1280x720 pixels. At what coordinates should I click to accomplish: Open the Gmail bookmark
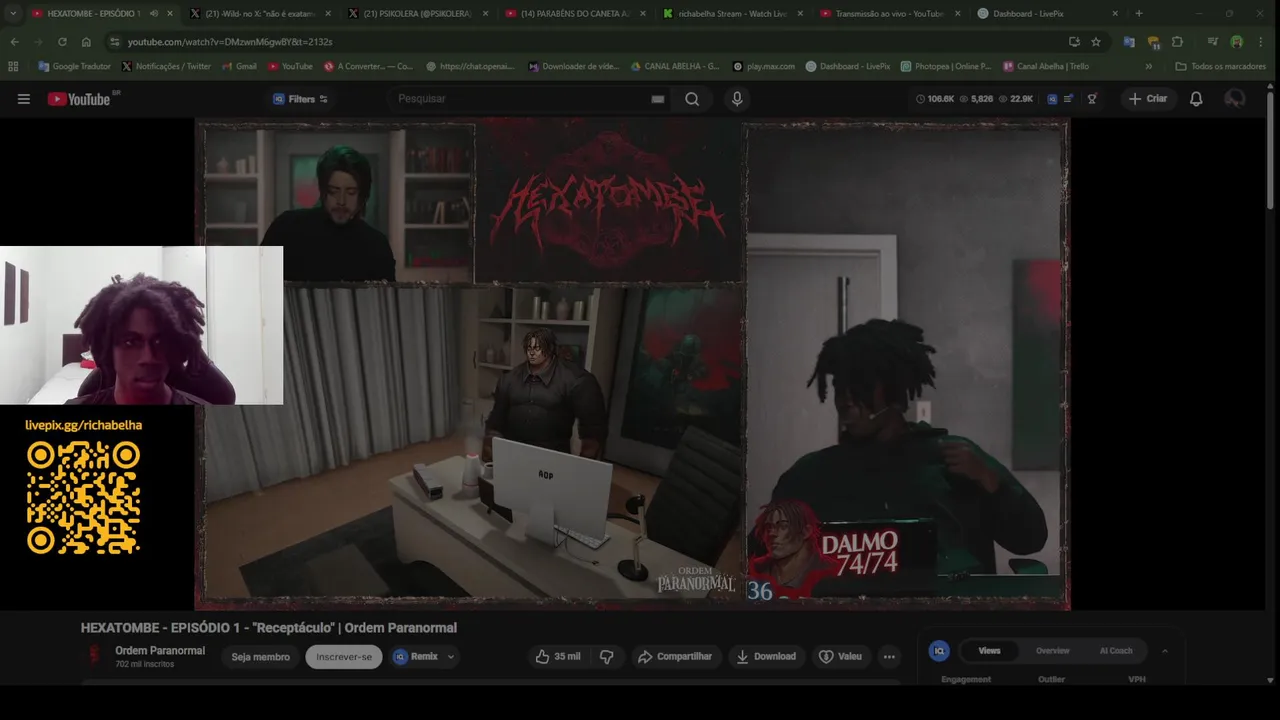pyautogui.click(x=239, y=66)
